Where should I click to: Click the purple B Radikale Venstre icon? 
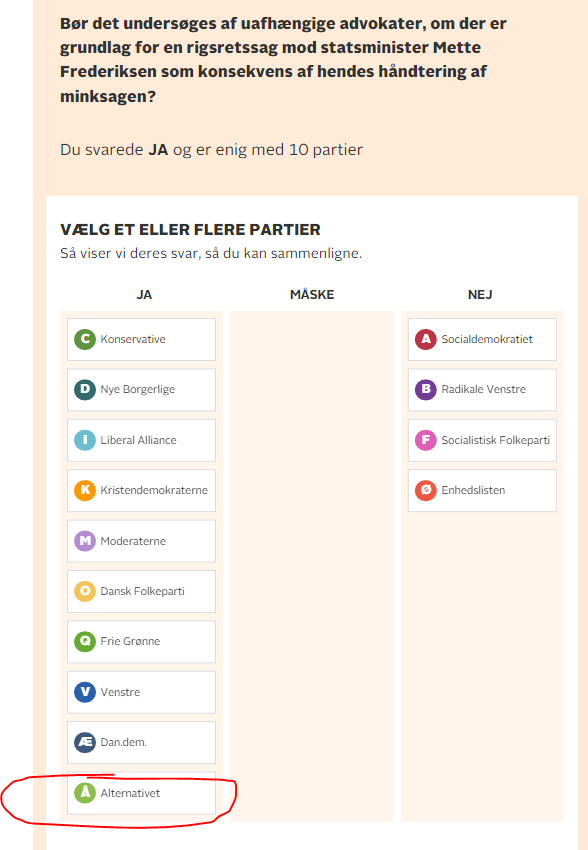[x=426, y=389]
